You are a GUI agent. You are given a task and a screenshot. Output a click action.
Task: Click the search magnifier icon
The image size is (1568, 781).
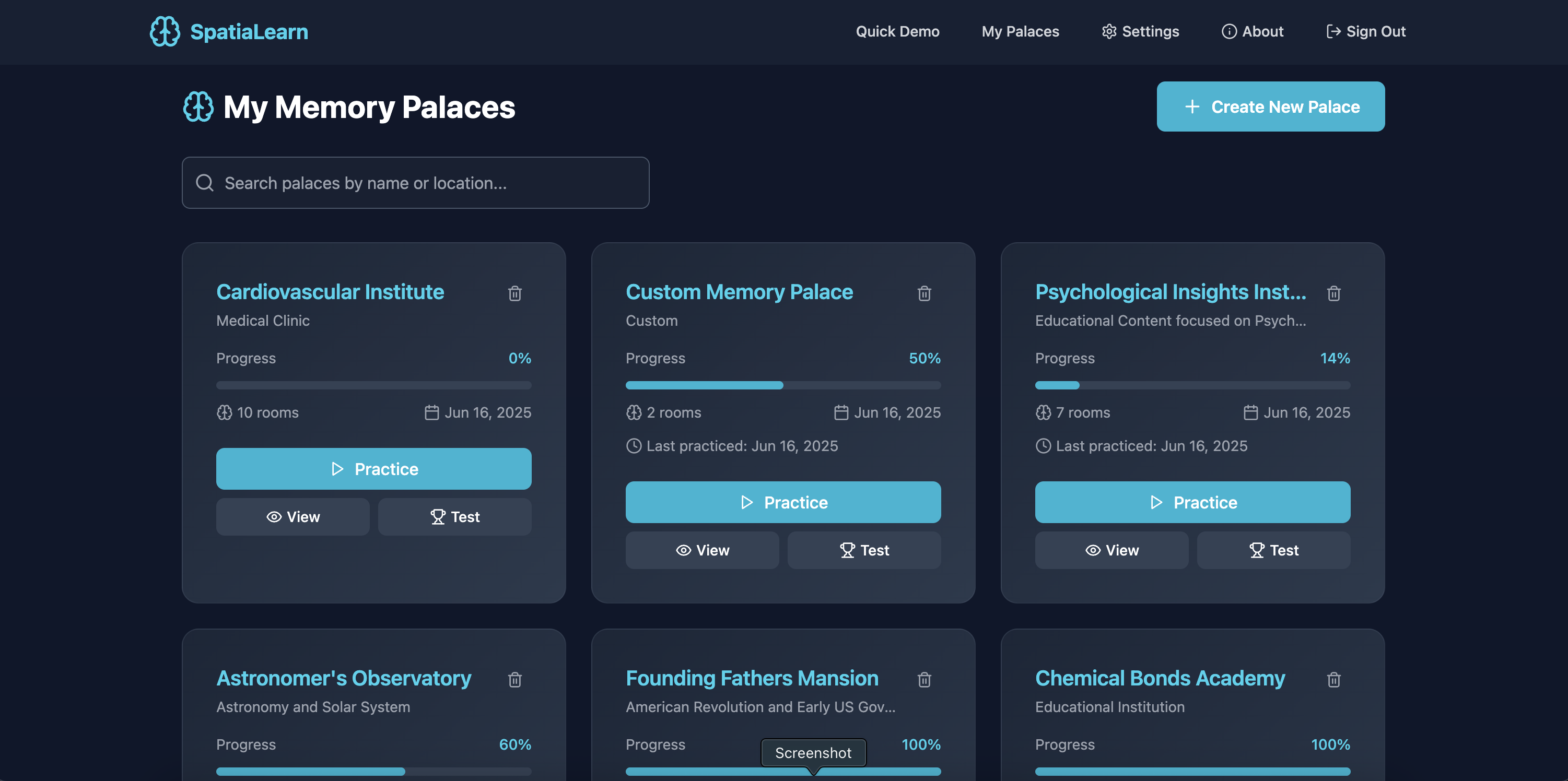point(205,183)
